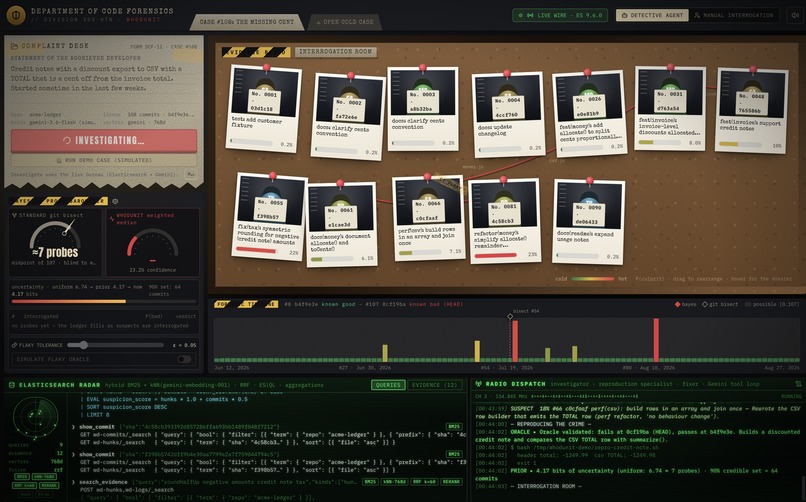Toggle the sound speaker icon
Viewport: 806px width, 502px height.
tap(796, 15)
